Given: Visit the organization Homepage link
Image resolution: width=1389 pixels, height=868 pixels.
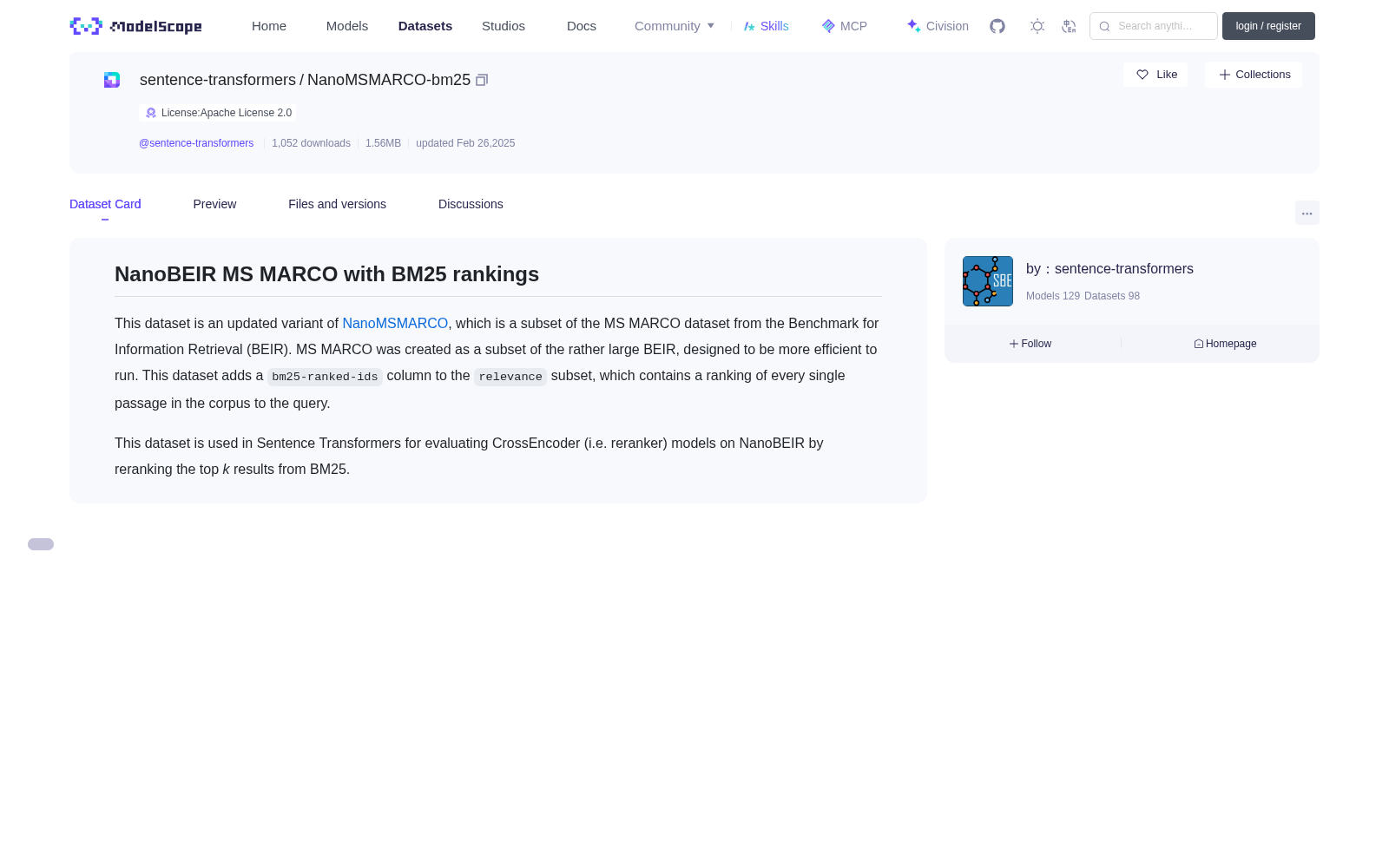Looking at the screenshot, I should pos(1225,344).
